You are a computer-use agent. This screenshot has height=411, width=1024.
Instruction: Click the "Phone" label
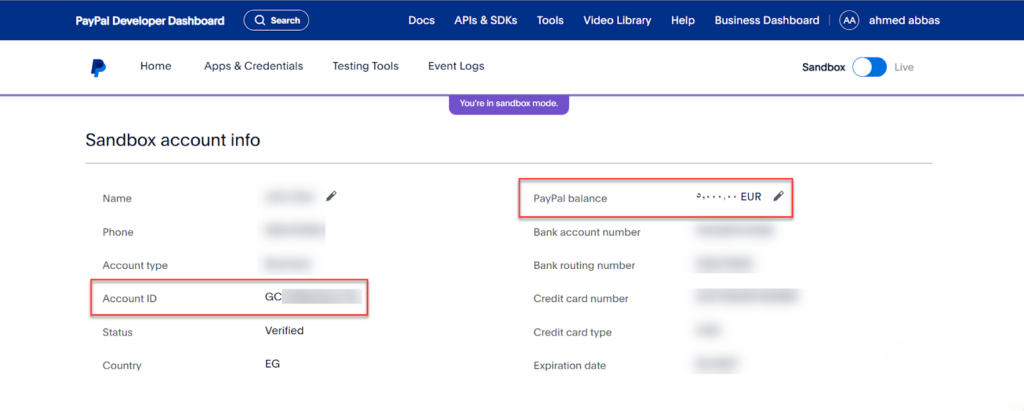(x=118, y=232)
